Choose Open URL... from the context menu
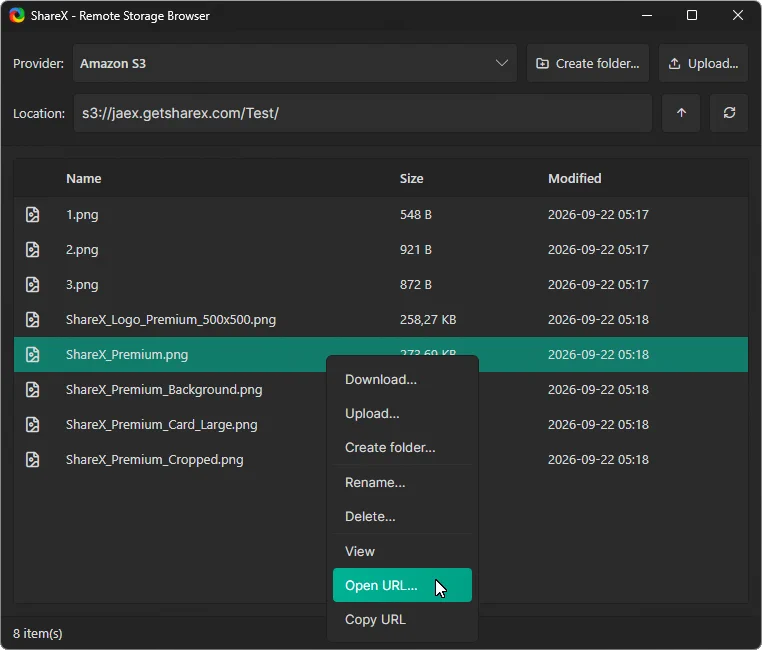Screen dimensions: 762x650 coord(402,585)
